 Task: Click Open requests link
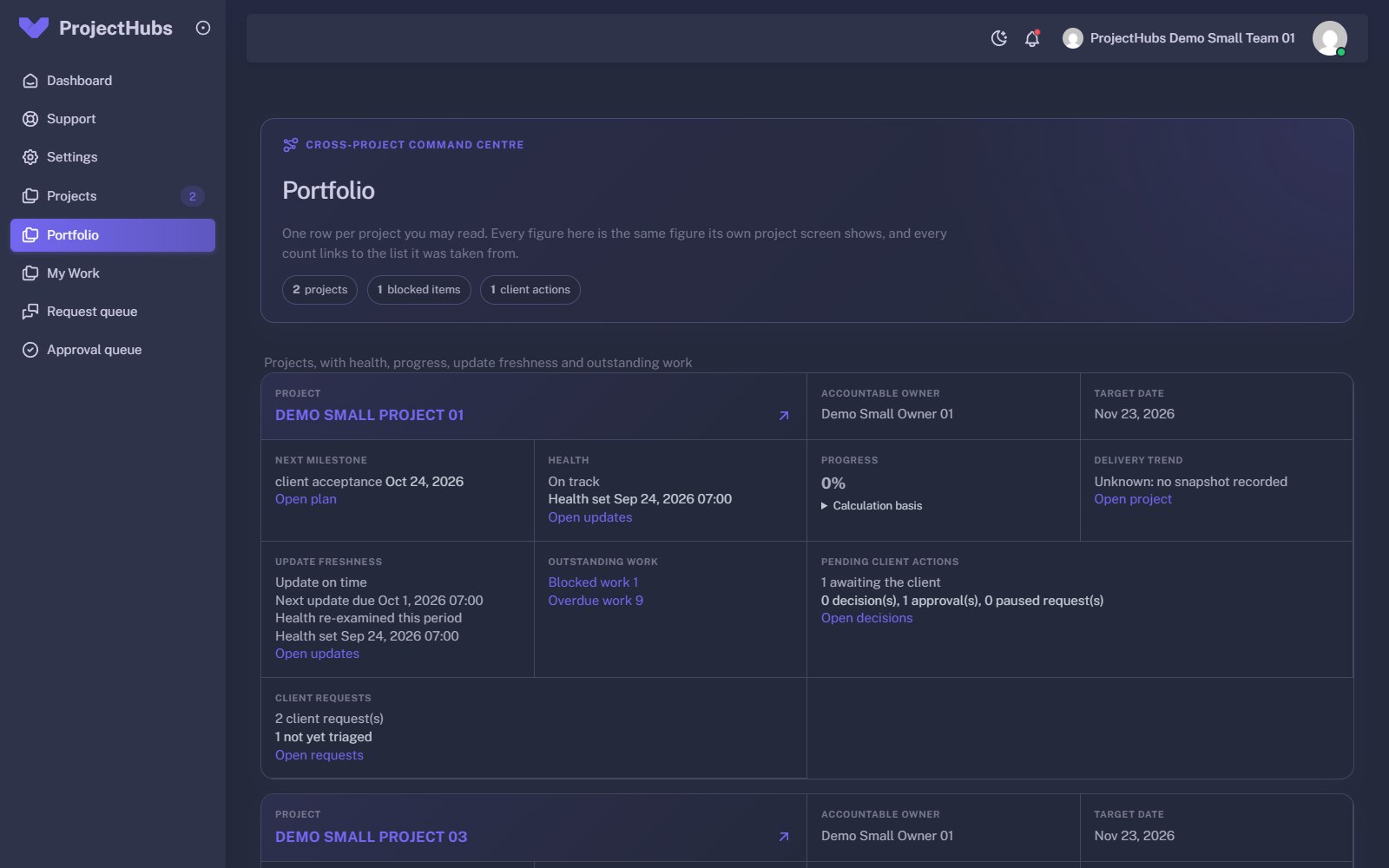[x=319, y=755]
